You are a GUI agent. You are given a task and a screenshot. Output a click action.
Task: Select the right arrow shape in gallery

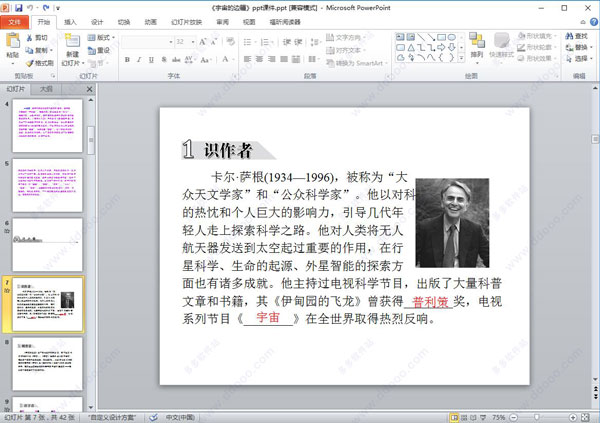pyautogui.click(x=441, y=47)
